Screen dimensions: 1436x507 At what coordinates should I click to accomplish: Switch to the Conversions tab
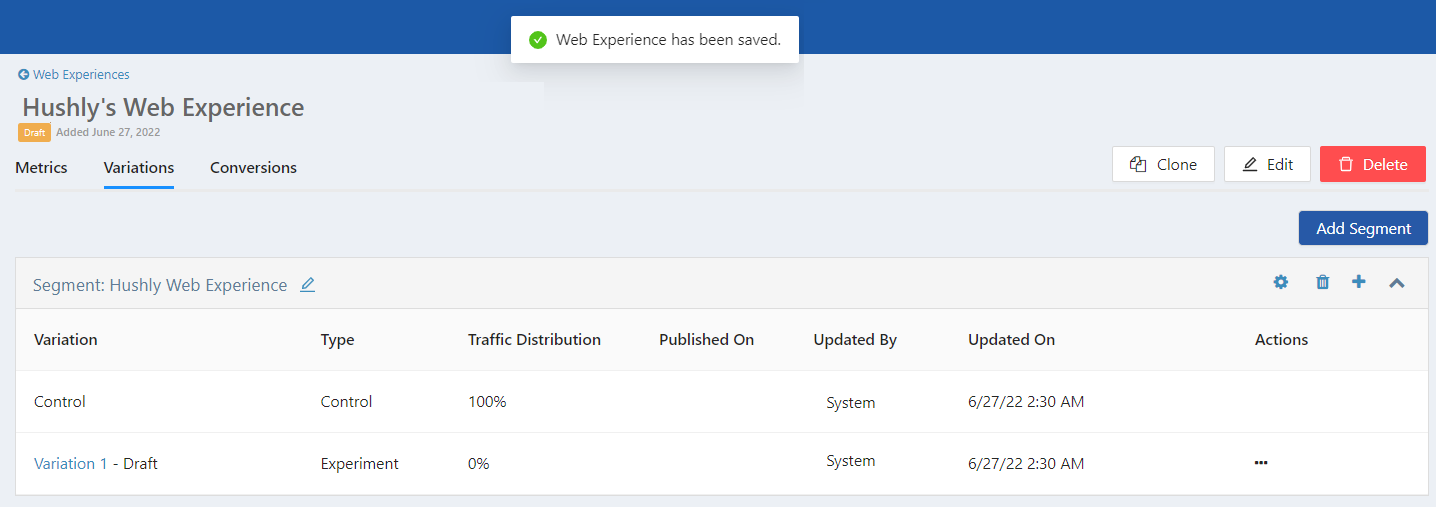pos(253,167)
